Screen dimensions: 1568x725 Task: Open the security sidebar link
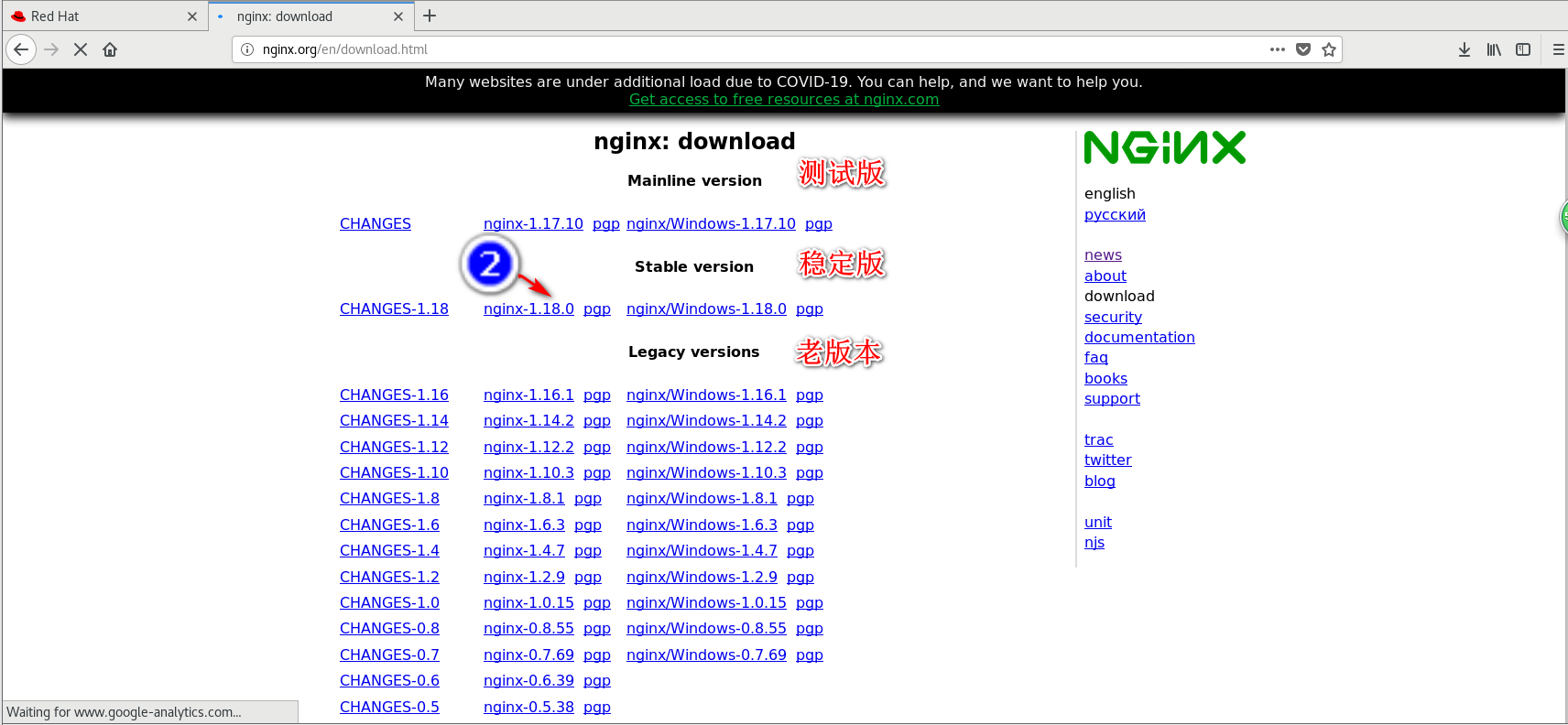pos(1113,317)
